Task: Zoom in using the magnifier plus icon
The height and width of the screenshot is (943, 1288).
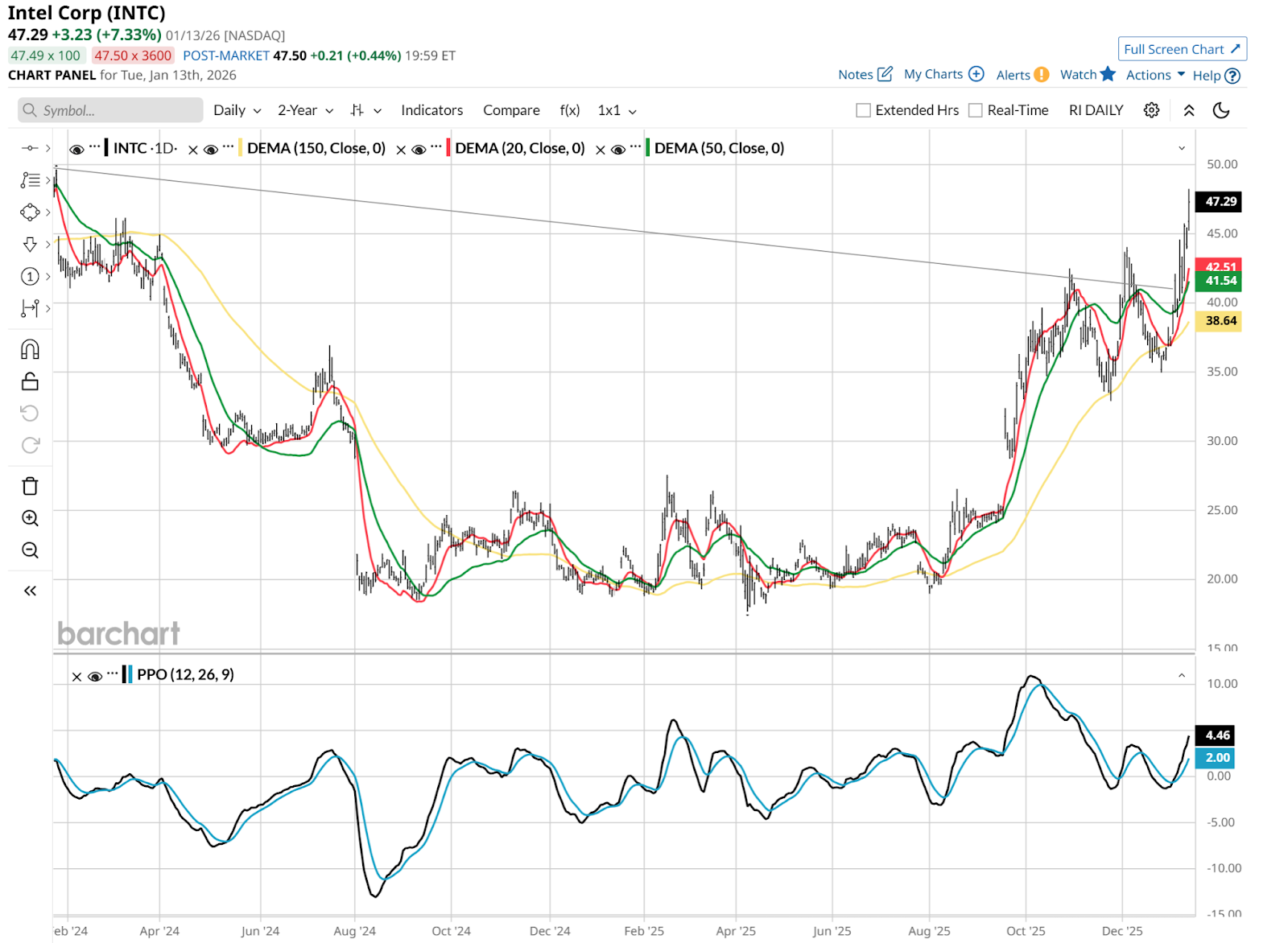Action: point(30,518)
